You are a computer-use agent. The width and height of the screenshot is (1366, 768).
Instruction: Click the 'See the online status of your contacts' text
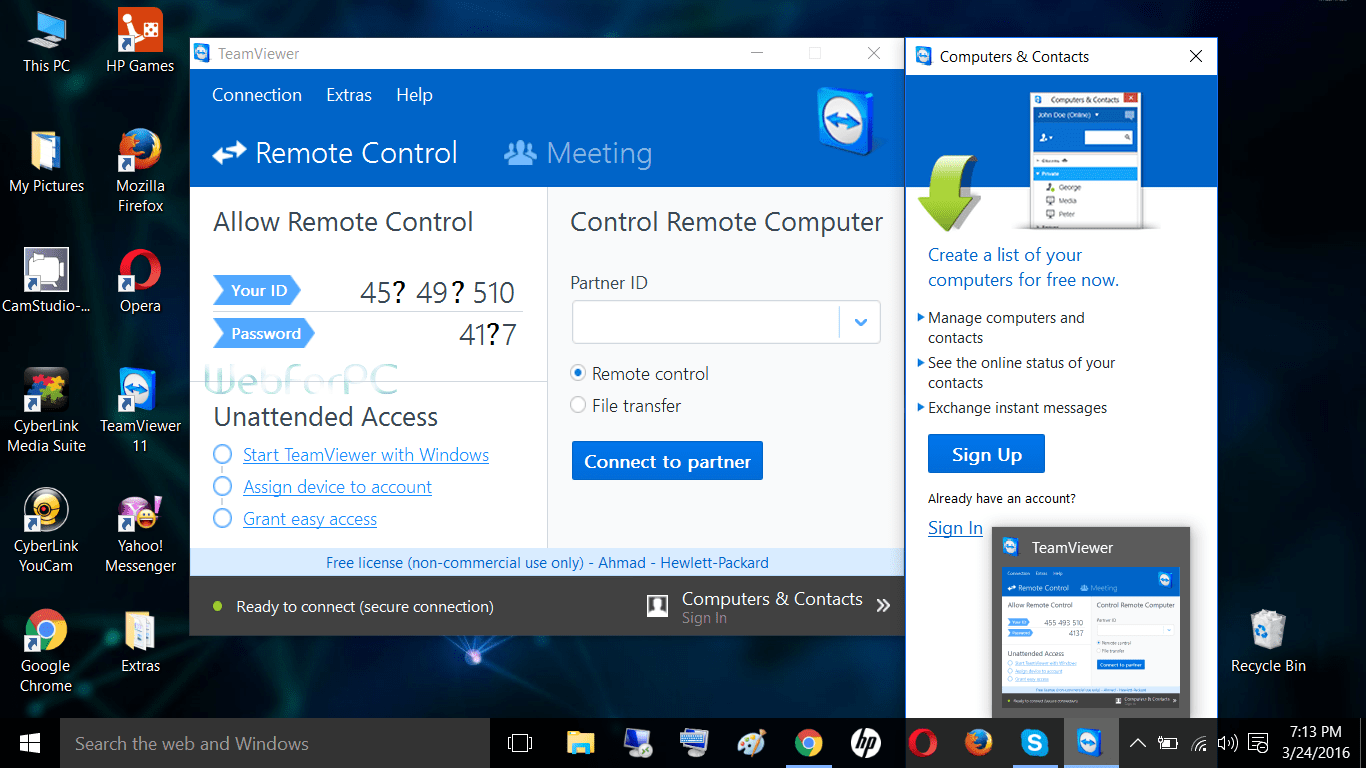coord(1021,373)
